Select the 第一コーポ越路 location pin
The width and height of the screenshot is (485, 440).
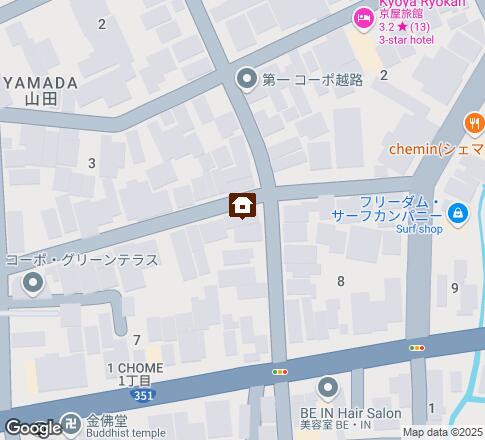tap(247, 79)
